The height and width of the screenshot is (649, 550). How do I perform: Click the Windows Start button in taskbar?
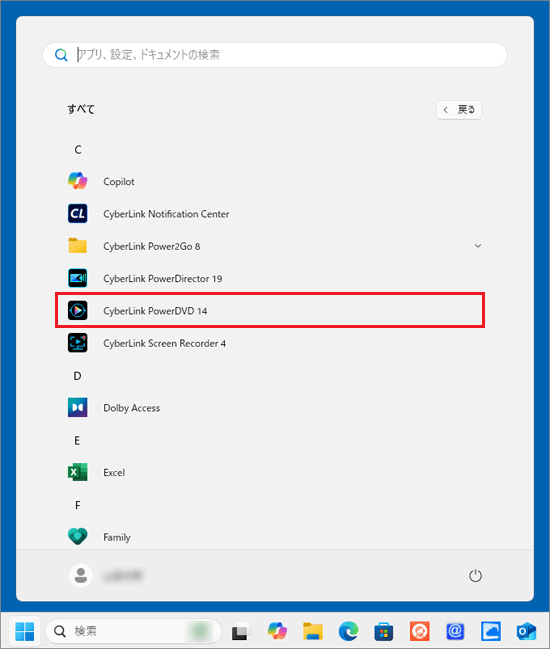[x=24, y=631]
